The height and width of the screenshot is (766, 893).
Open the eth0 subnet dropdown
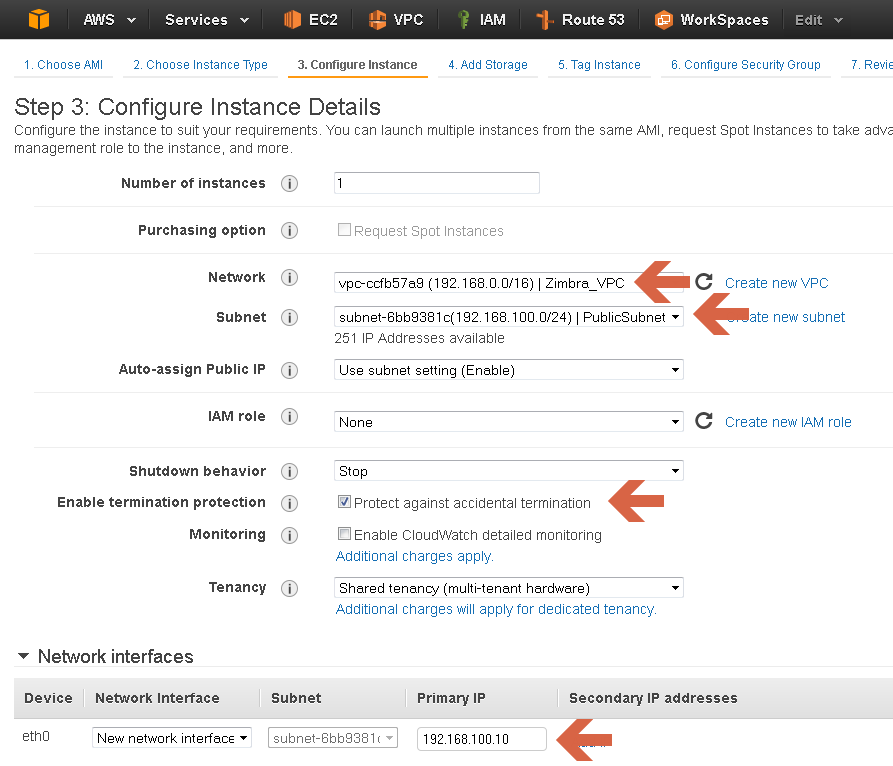tap(333, 738)
